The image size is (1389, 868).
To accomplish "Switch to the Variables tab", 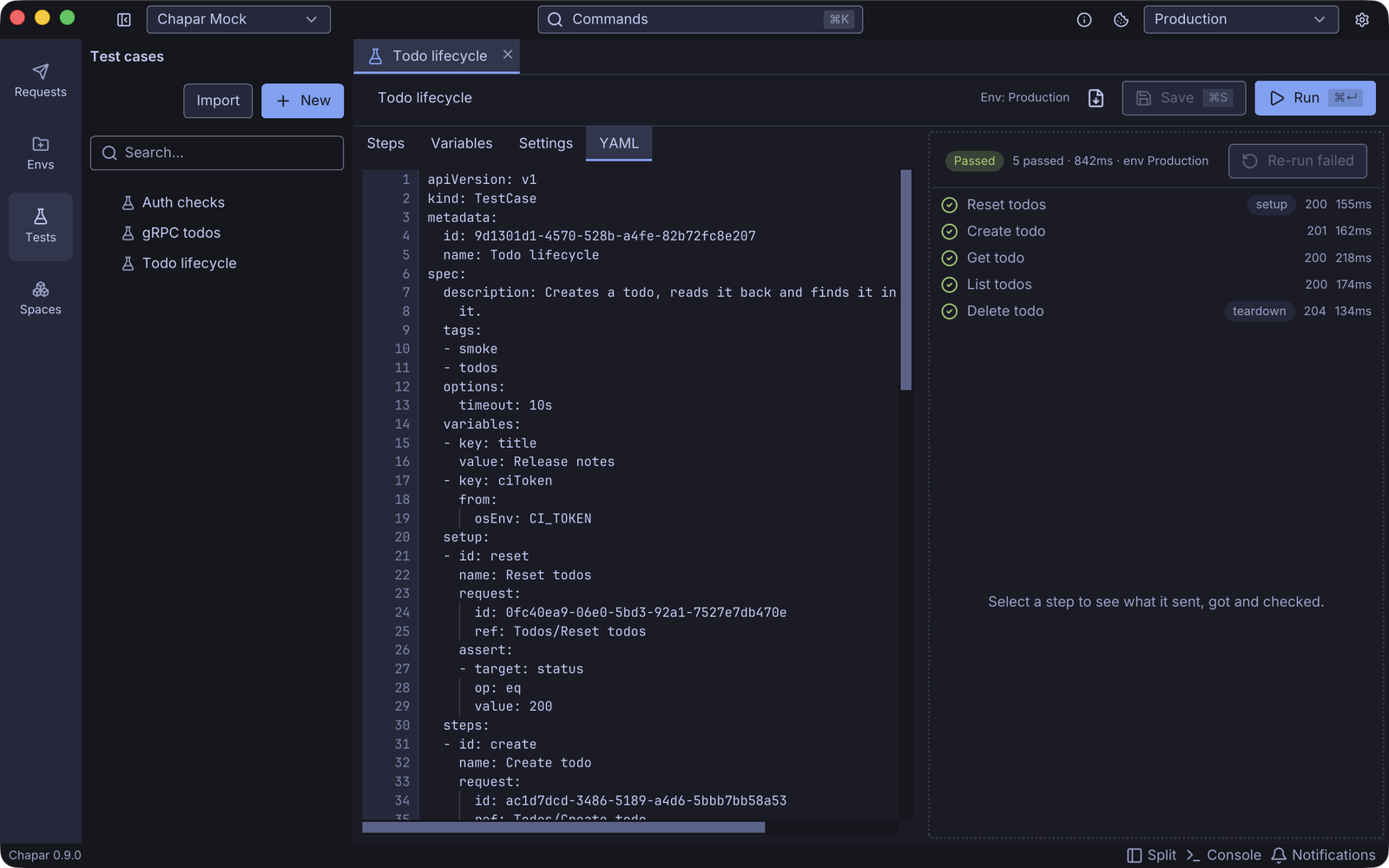I will (x=462, y=143).
